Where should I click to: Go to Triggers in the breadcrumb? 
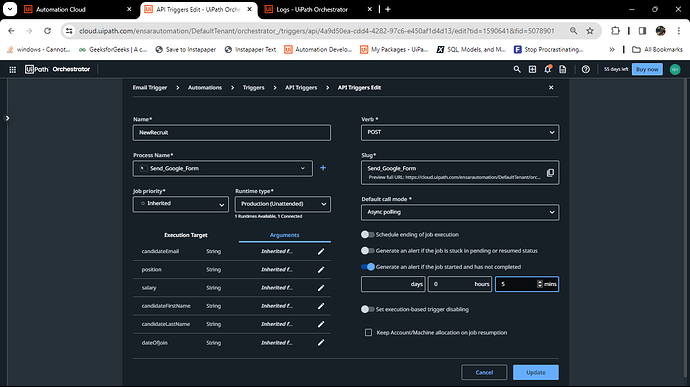tap(253, 88)
